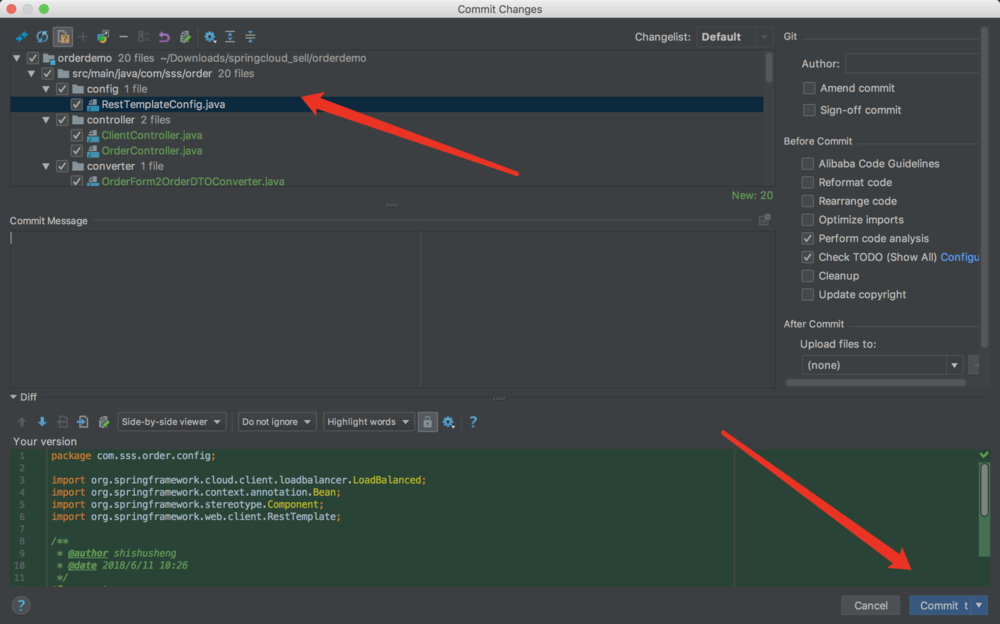Click Expand All in changes toolbar

tap(230, 37)
